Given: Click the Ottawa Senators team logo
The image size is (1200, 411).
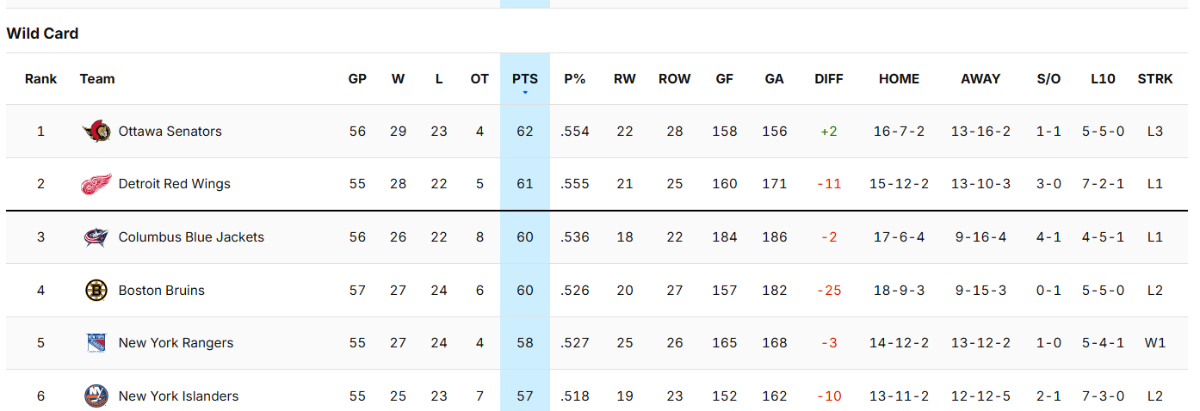Looking at the screenshot, I should click(x=96, y=131).
